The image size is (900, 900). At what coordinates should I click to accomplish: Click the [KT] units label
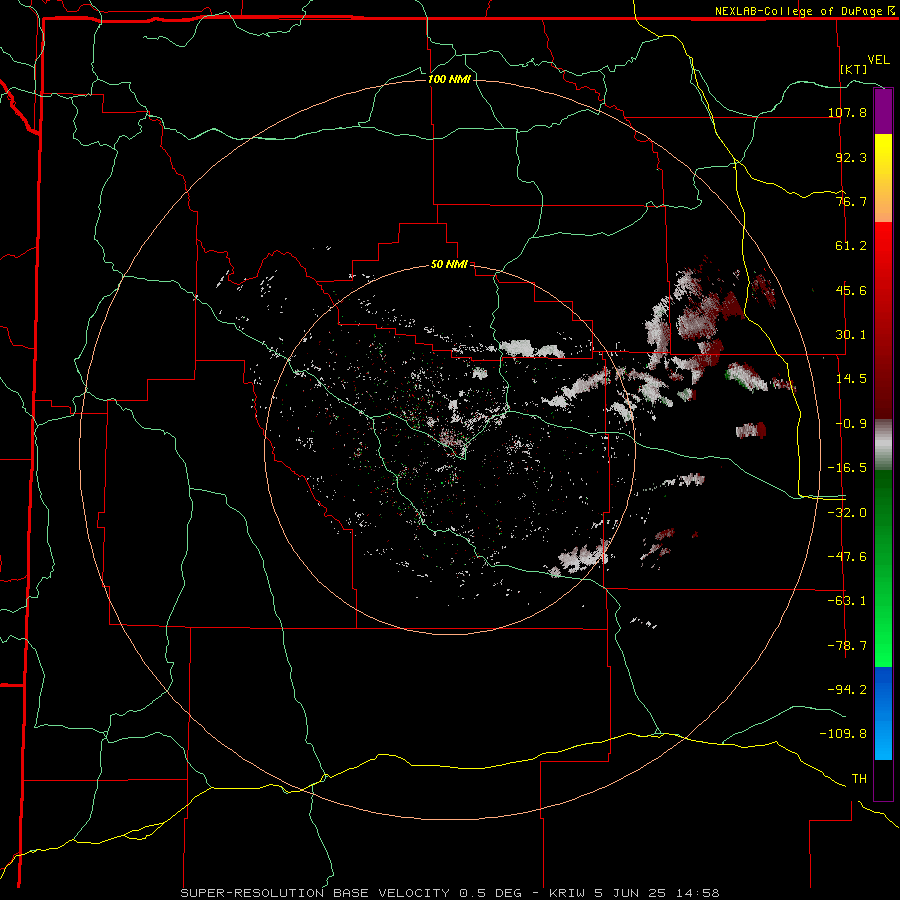click(854, 69)
